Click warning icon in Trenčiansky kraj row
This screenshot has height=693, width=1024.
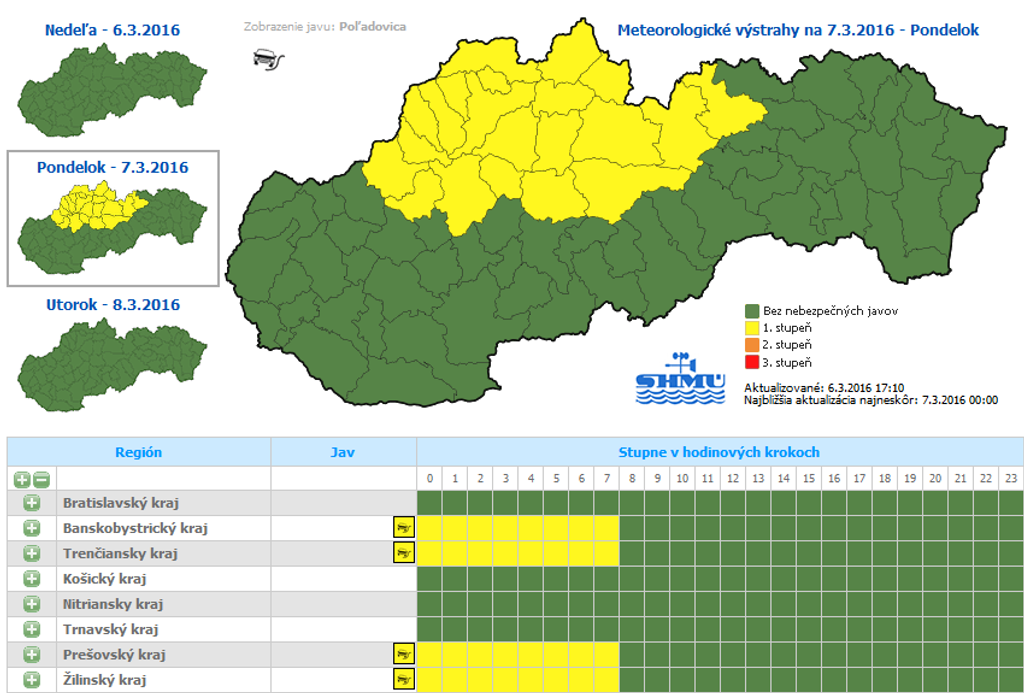[404, 552]
